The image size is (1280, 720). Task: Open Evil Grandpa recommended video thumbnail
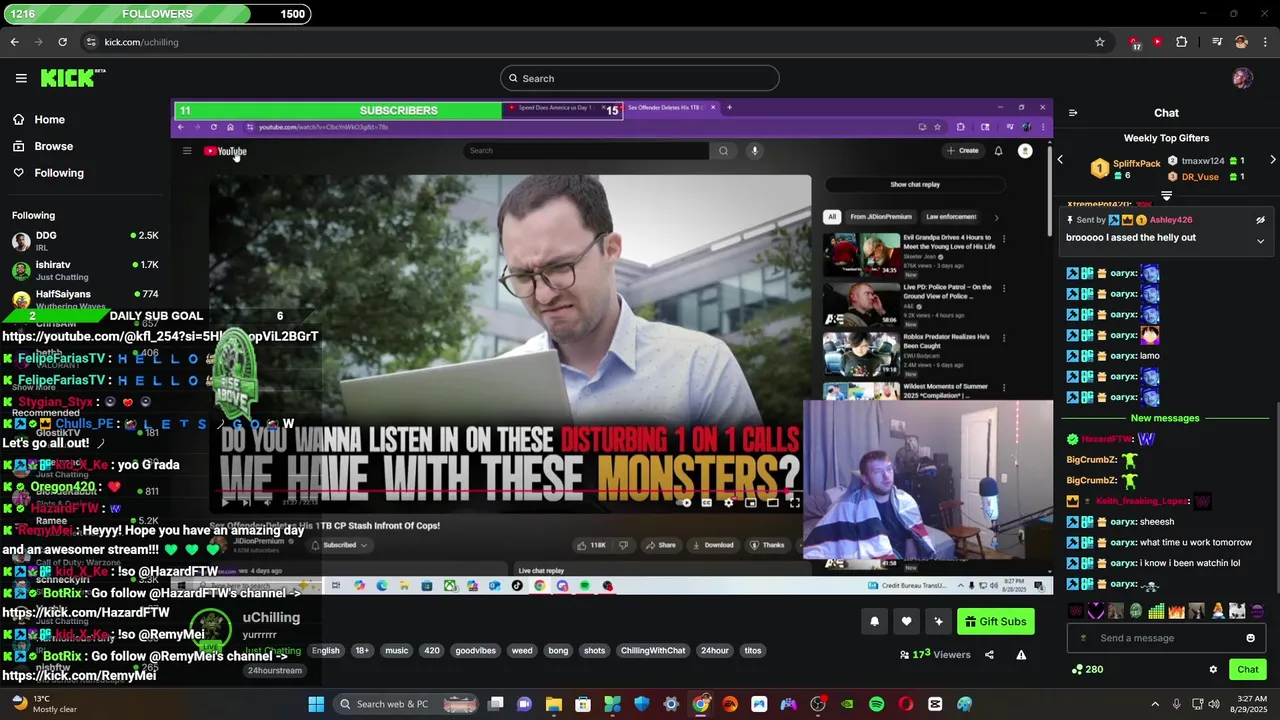pos(861,255)
